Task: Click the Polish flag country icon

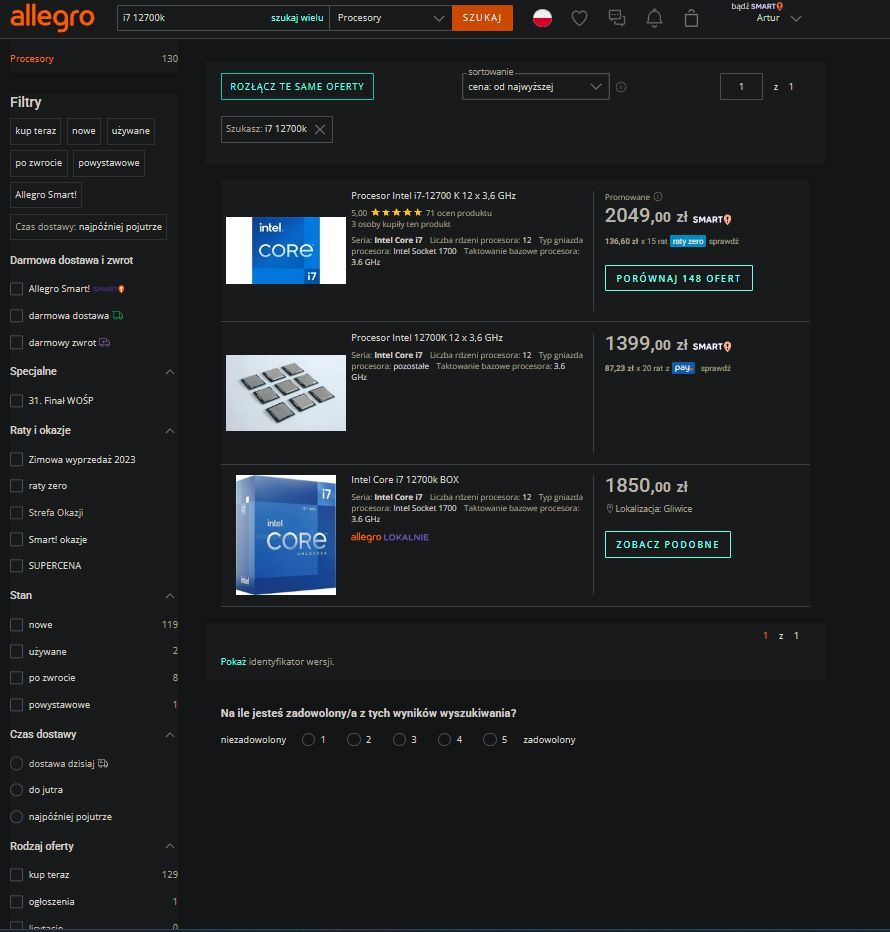Action: pos(542,18)
